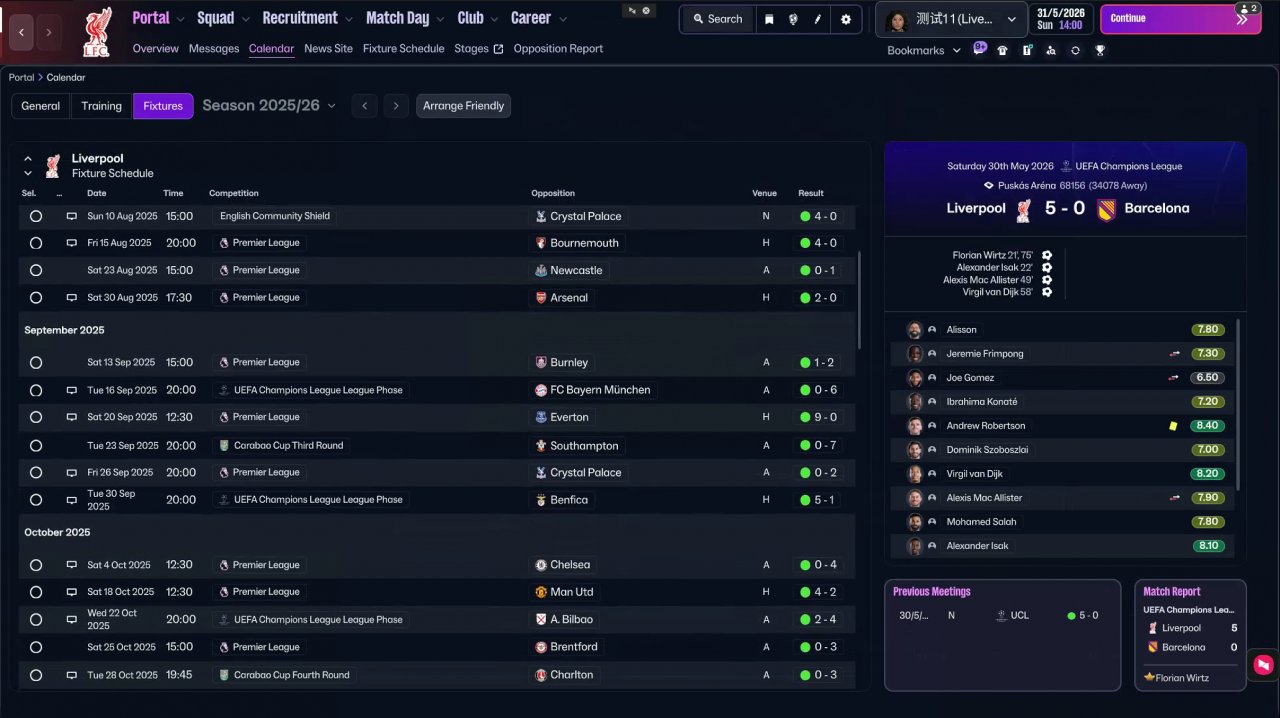Image resolution: width=1280 pixels, height=718 pixels.
Task: Click external link icon next to Stages
Action: coord(498,49)
